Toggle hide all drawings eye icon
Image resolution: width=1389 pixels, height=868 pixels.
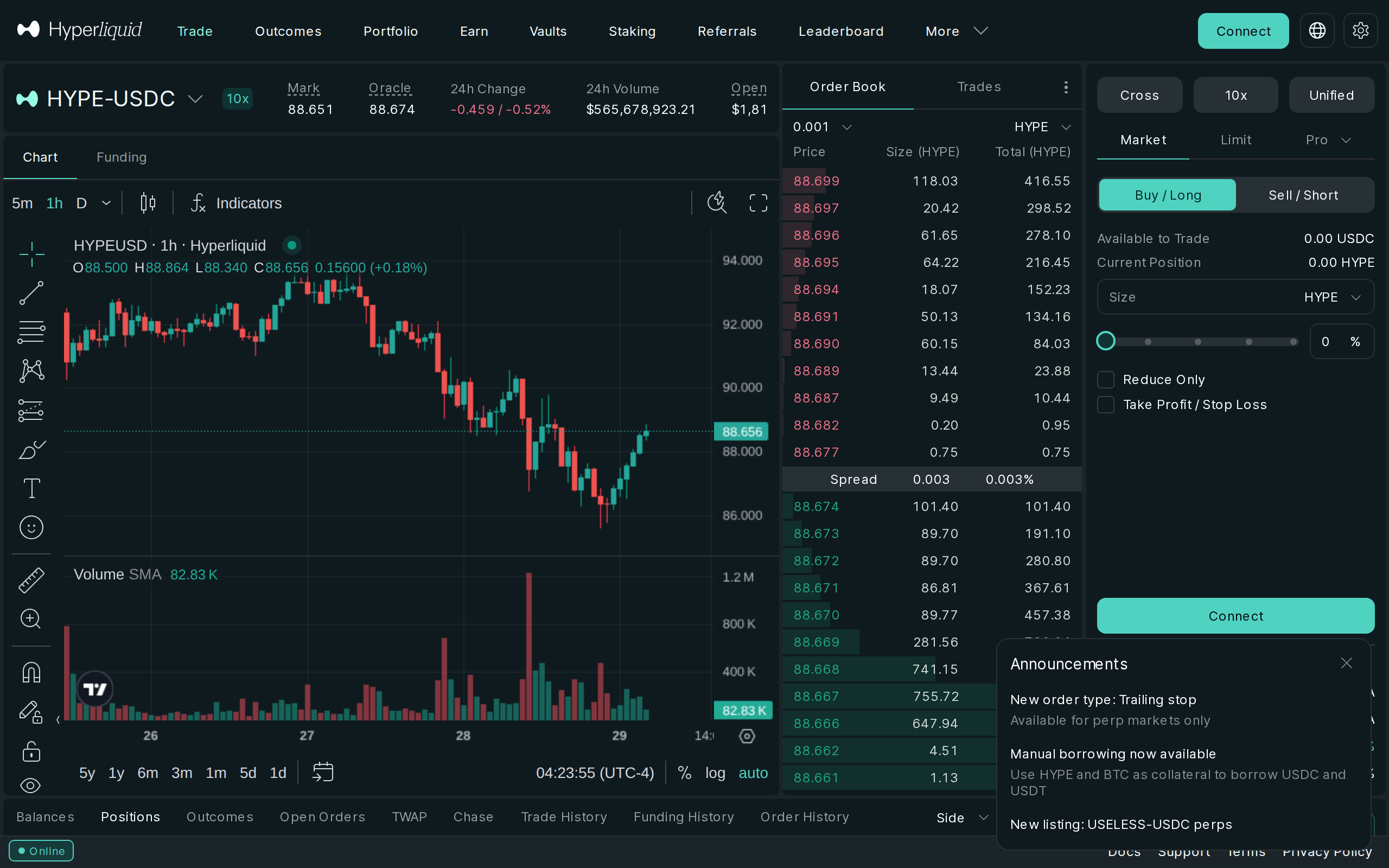(30, 785)
